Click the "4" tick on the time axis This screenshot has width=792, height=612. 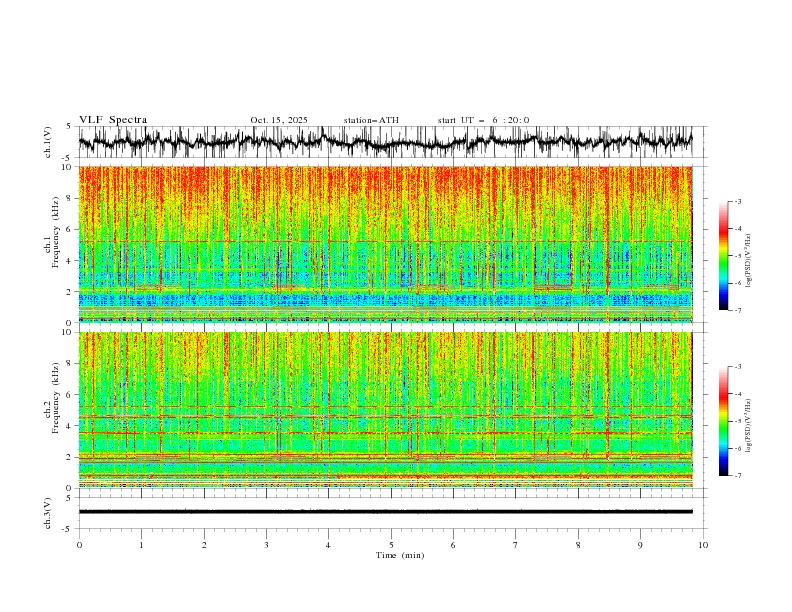pyautogui.click(x=328, y=545)
